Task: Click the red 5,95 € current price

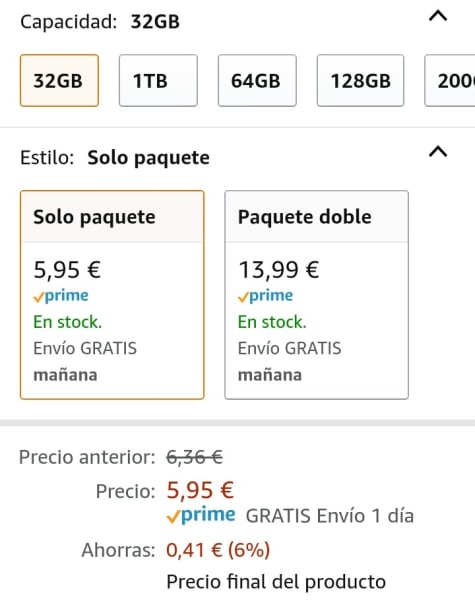Action: pyautogui.click(x=200, y=490)
